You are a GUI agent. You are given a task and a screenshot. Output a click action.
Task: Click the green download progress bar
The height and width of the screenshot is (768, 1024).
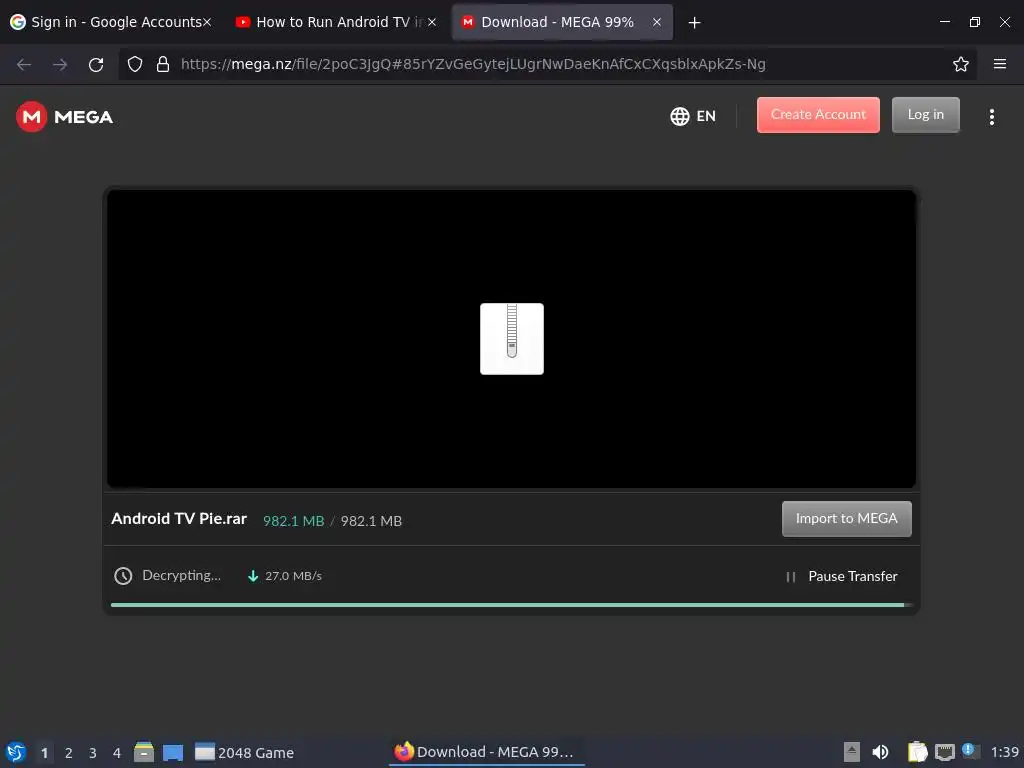(507, 605)
